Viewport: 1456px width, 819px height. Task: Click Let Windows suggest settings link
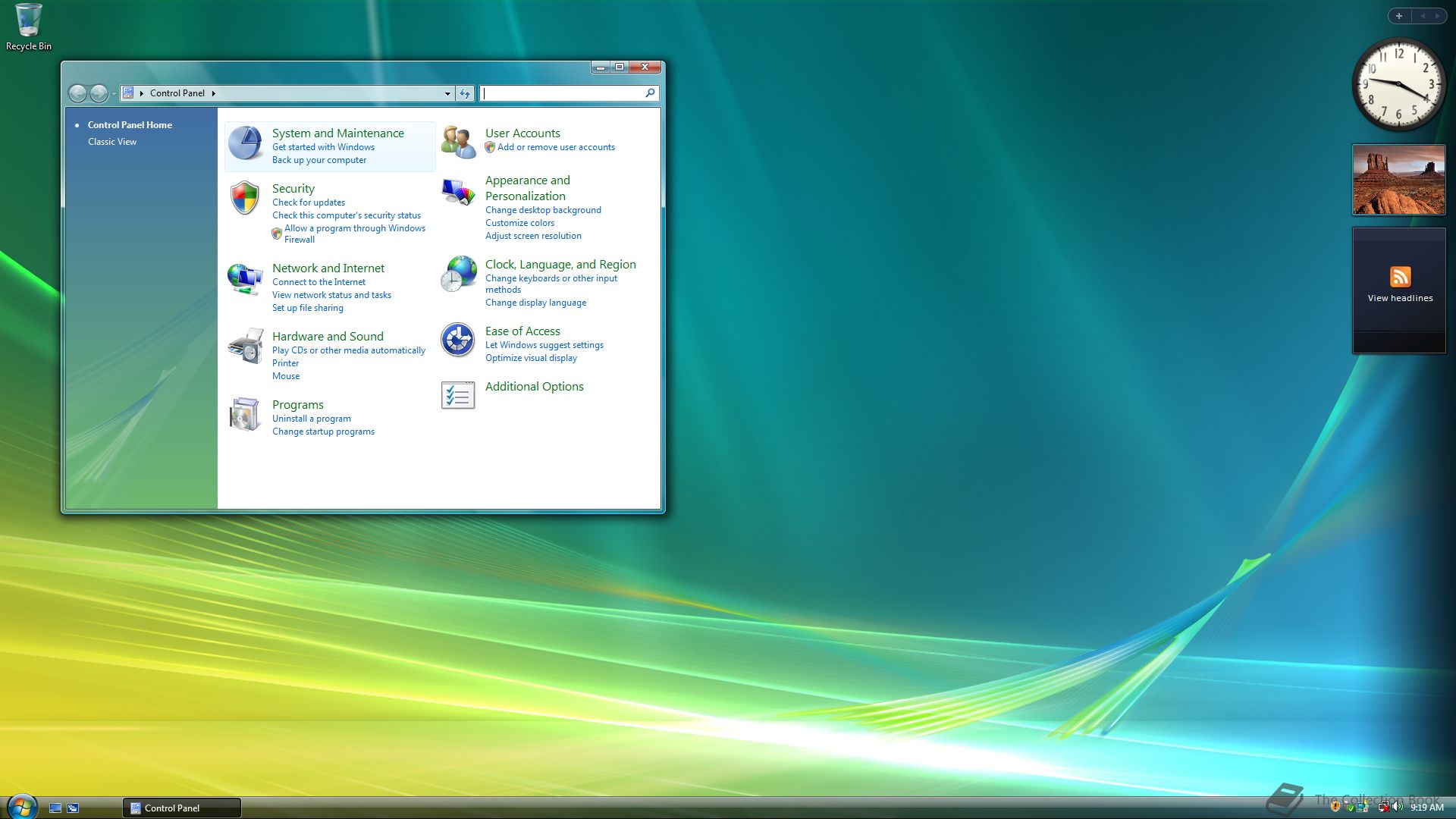544,345
